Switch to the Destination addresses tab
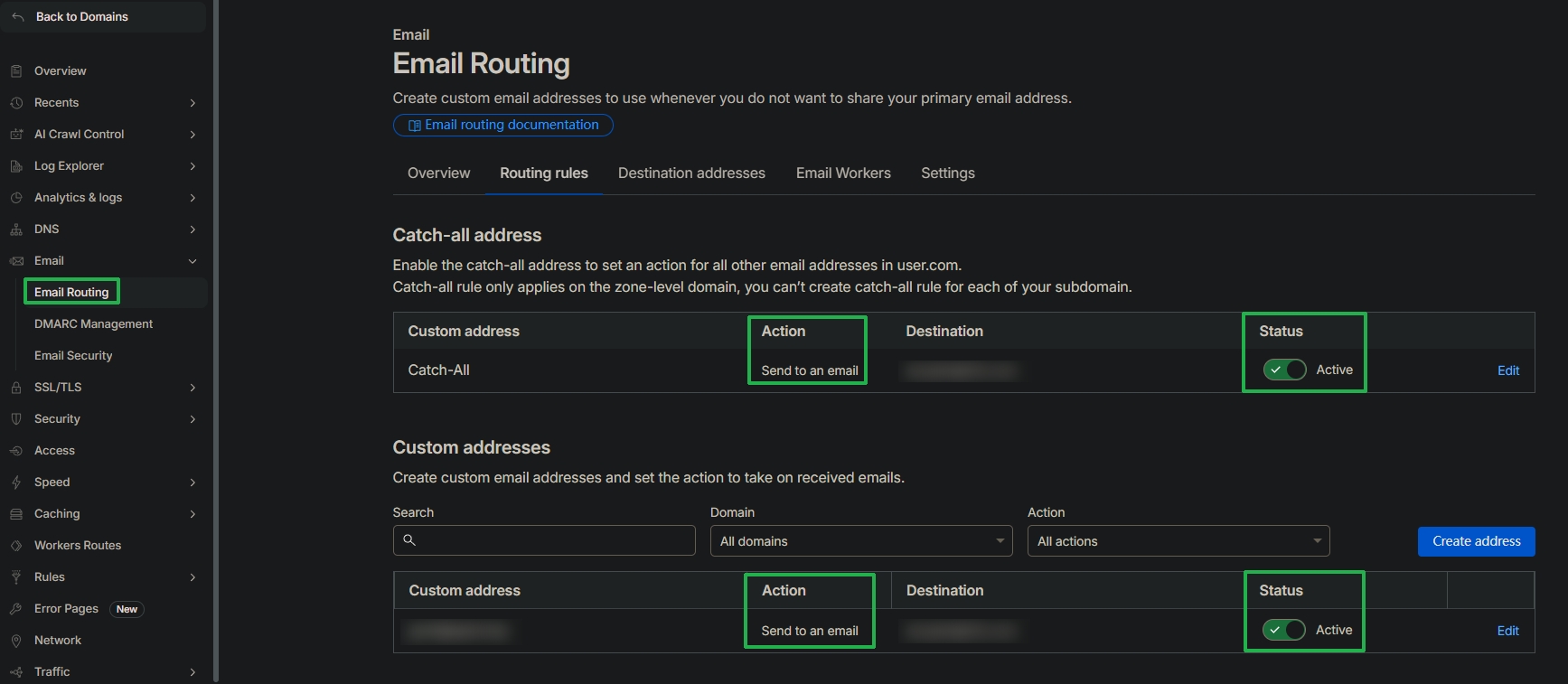Viewport: 1568px width, 684px height. click(x=691, y=173)
